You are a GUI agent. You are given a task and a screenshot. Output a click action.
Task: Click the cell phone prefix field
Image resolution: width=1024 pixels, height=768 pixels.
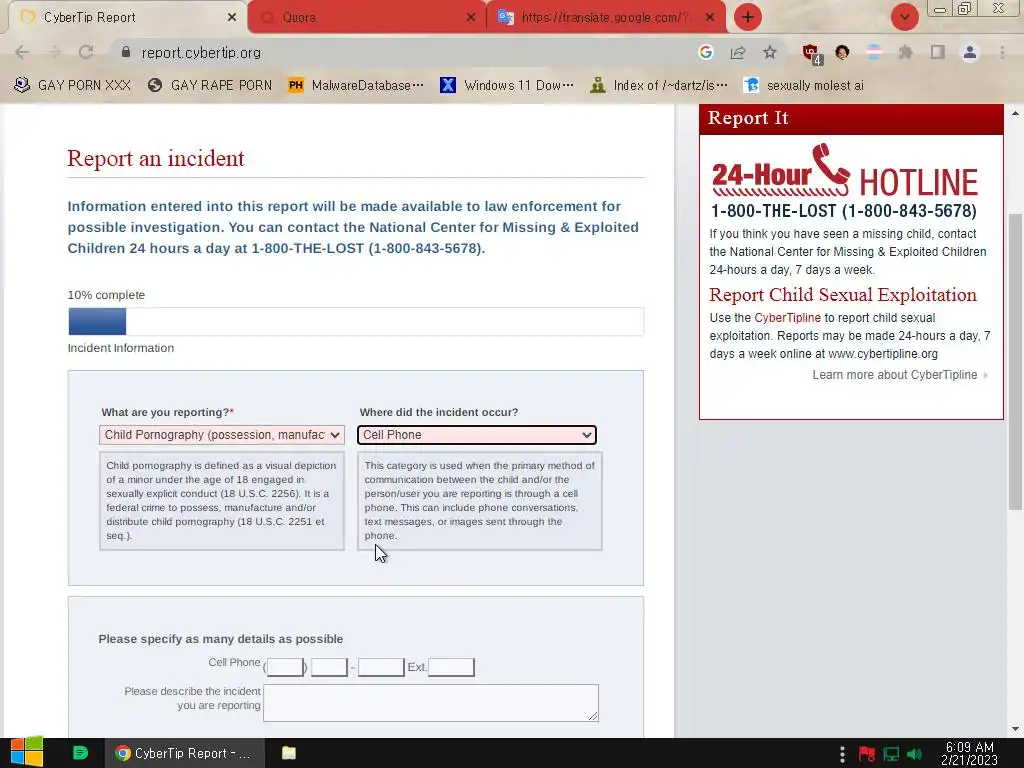tap(328, 667)
